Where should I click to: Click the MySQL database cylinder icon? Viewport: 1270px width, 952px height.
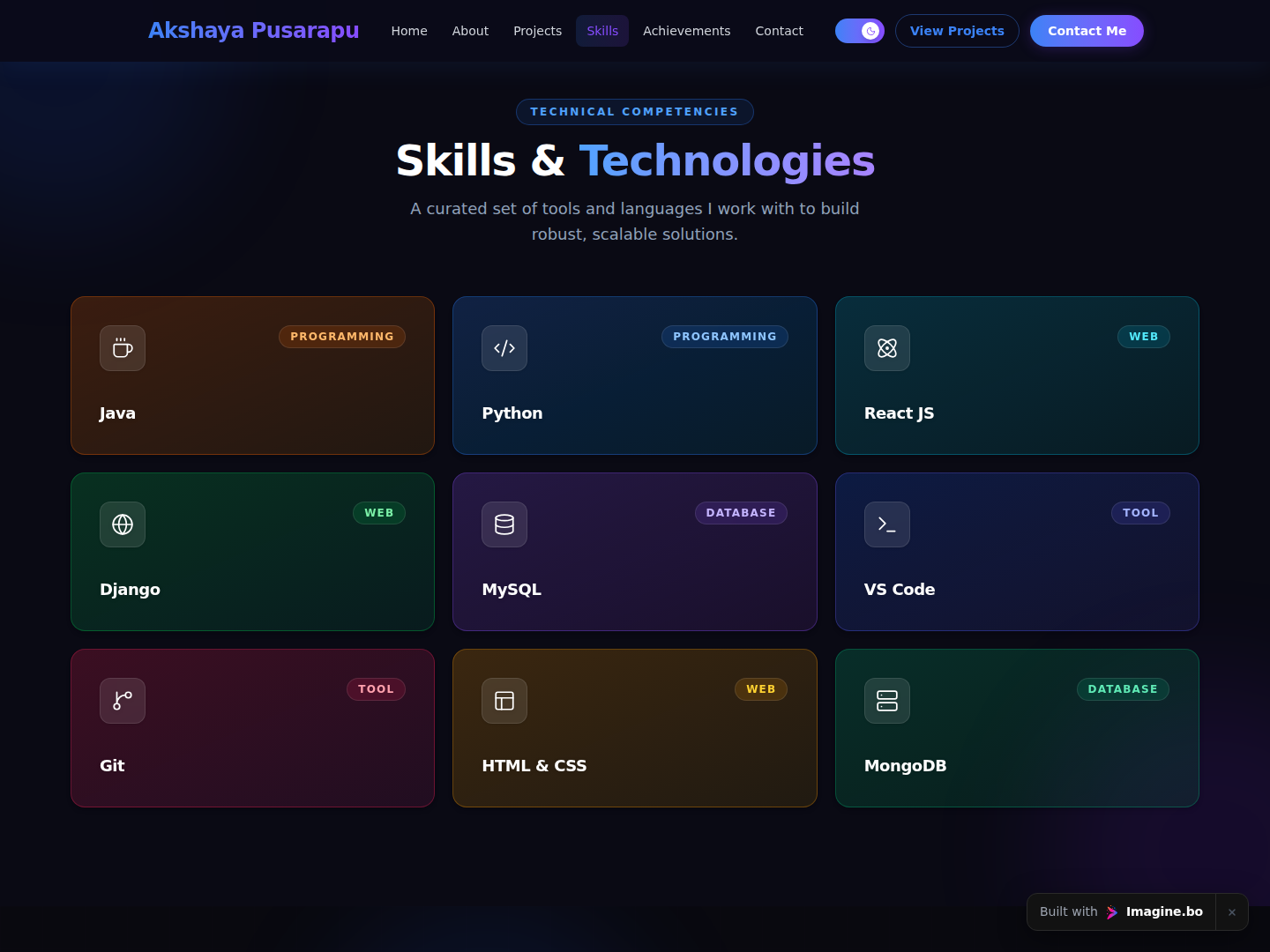click(x=504, y=524)
